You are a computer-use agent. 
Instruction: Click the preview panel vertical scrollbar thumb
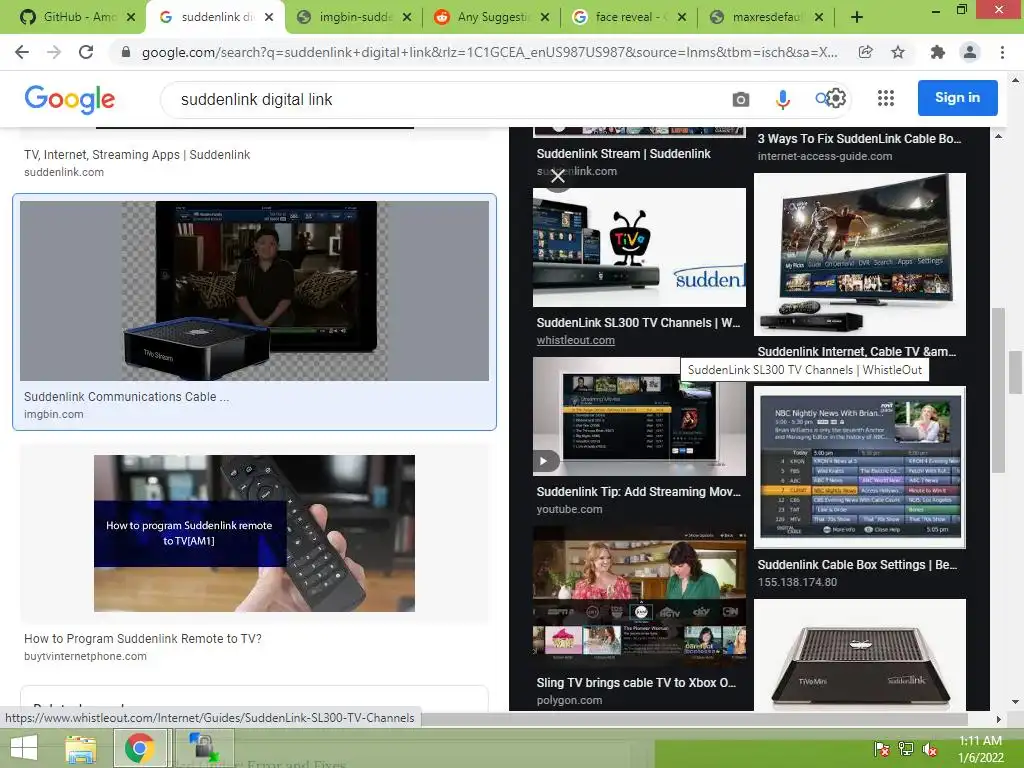pyautogui.click(x=998, y=391)
